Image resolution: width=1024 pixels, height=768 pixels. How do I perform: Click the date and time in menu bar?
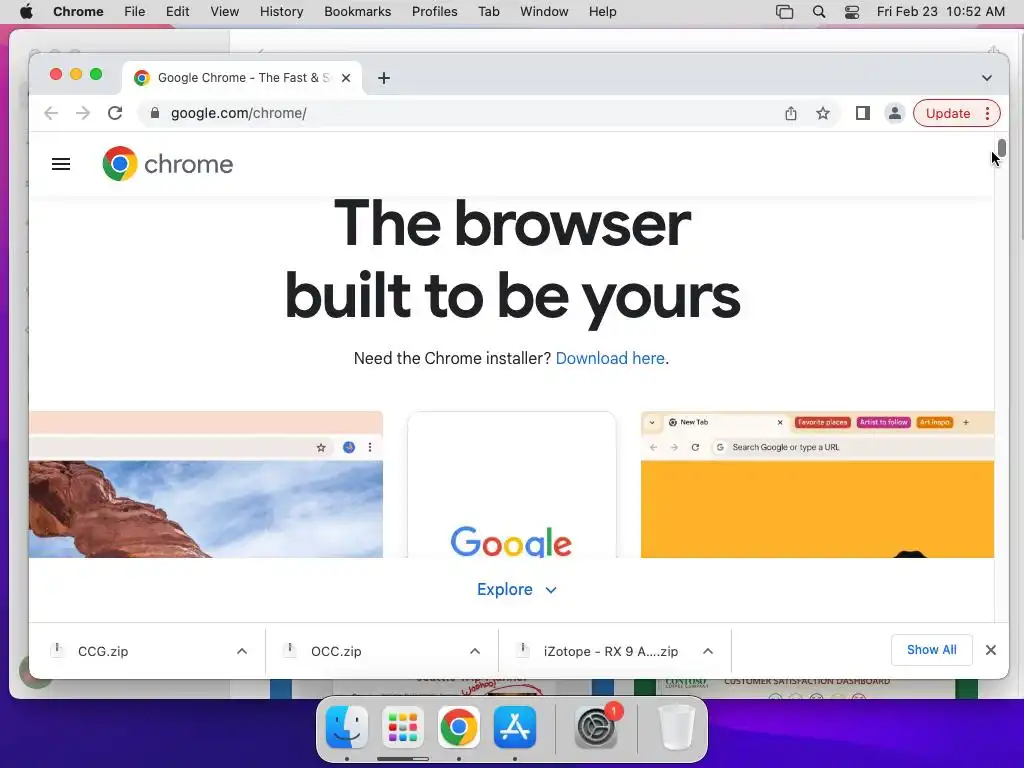(x=940, y=12)
